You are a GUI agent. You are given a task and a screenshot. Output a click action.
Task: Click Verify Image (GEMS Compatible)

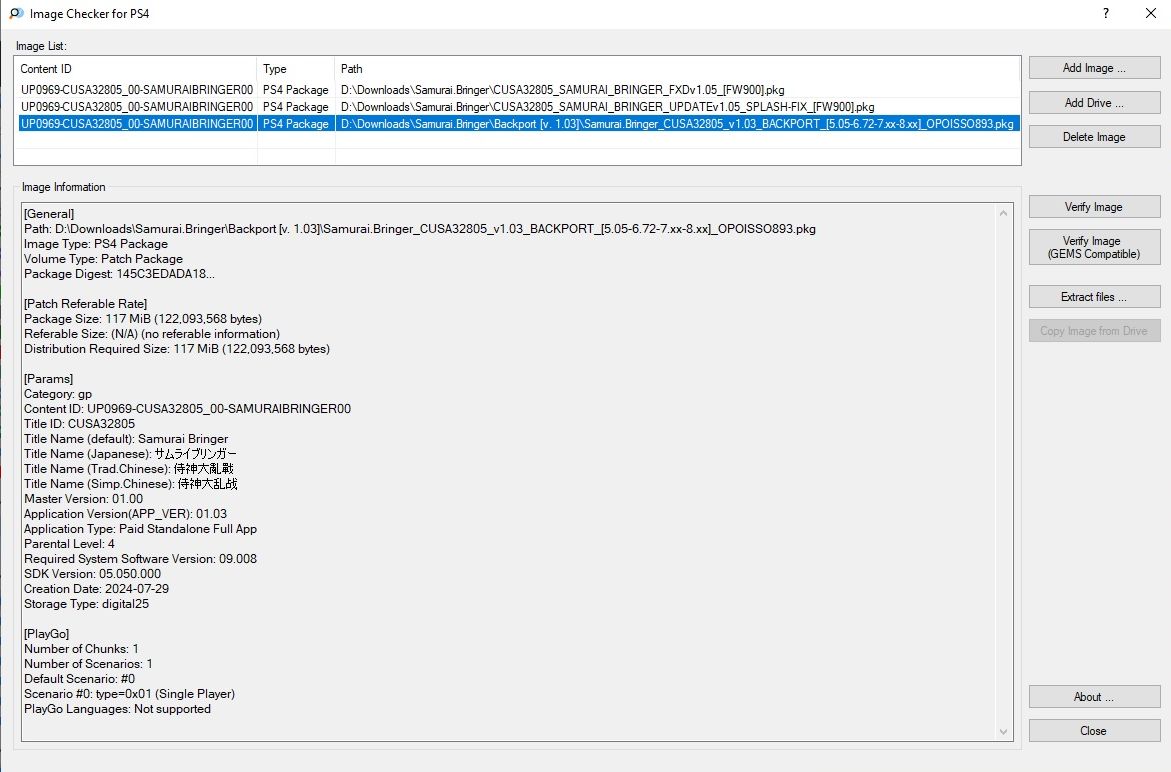[1094, 247]
